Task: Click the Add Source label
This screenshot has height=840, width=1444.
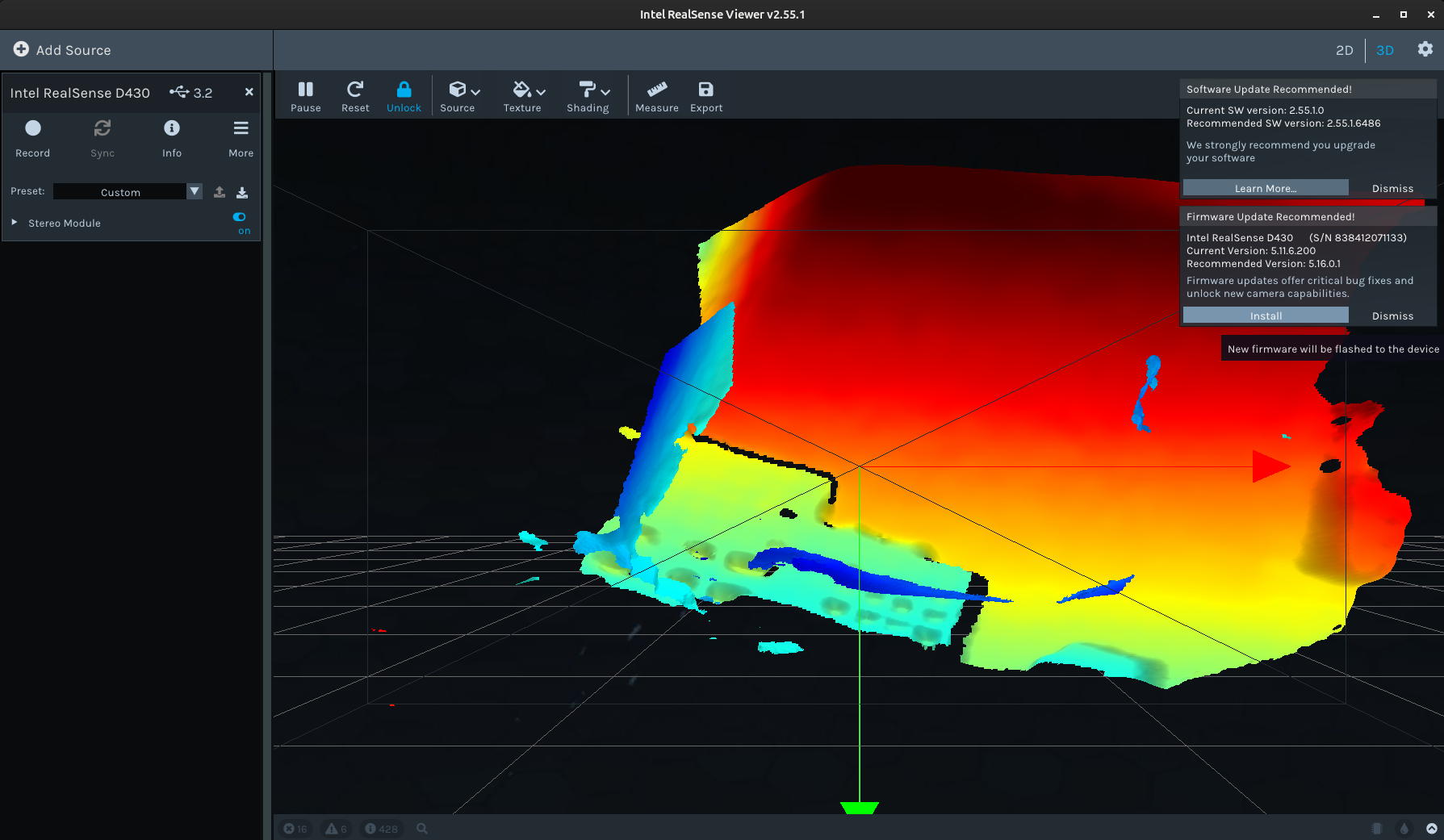Action: pyautogui.click(x=73, y=50)
